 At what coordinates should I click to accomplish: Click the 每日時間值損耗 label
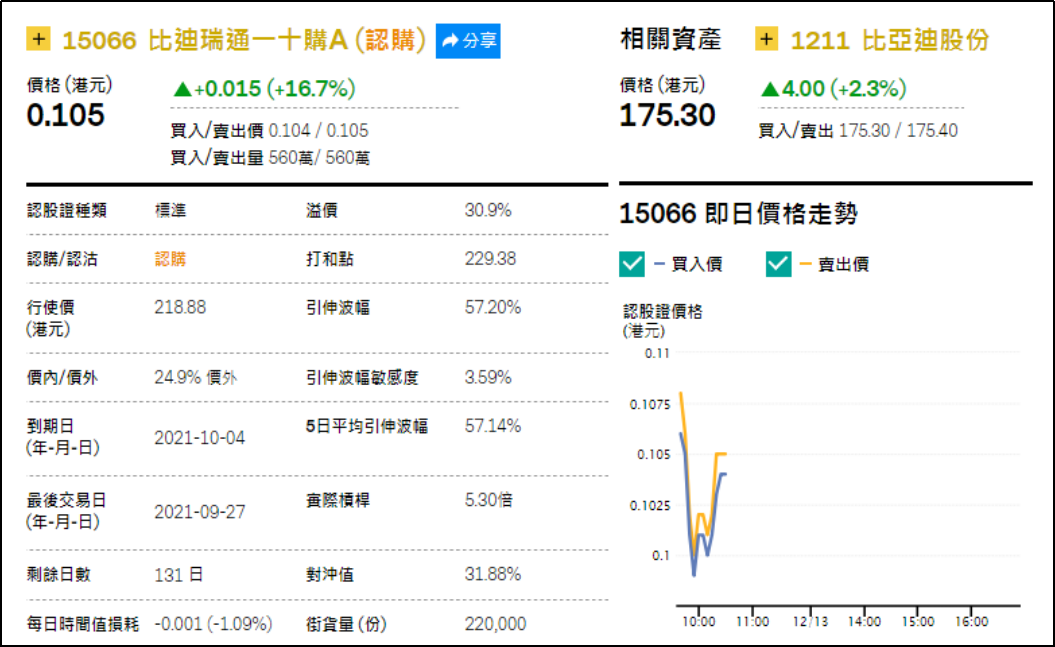tap(83, 624)
